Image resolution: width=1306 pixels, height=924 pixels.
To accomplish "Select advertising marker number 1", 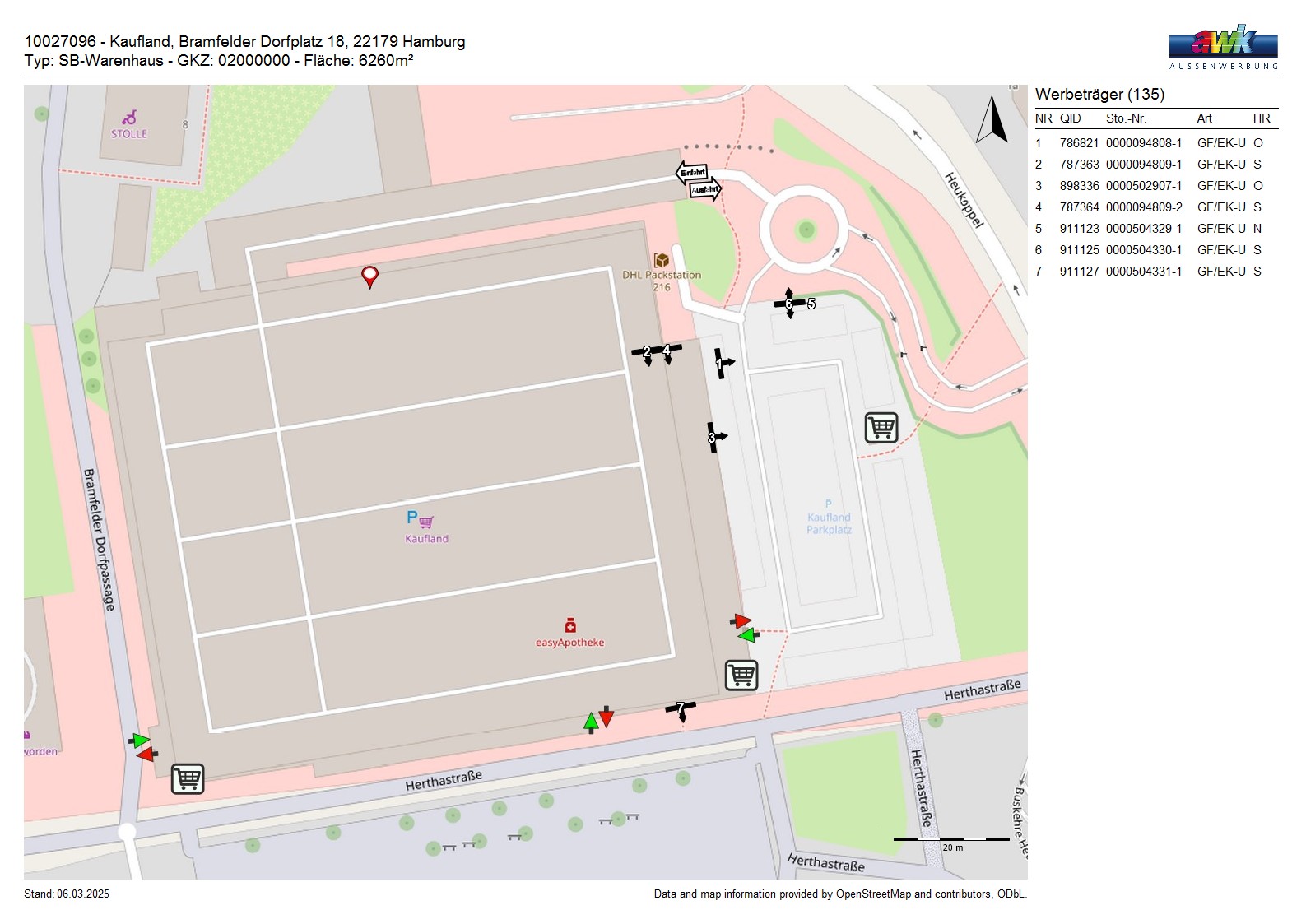I will (720, 363).
